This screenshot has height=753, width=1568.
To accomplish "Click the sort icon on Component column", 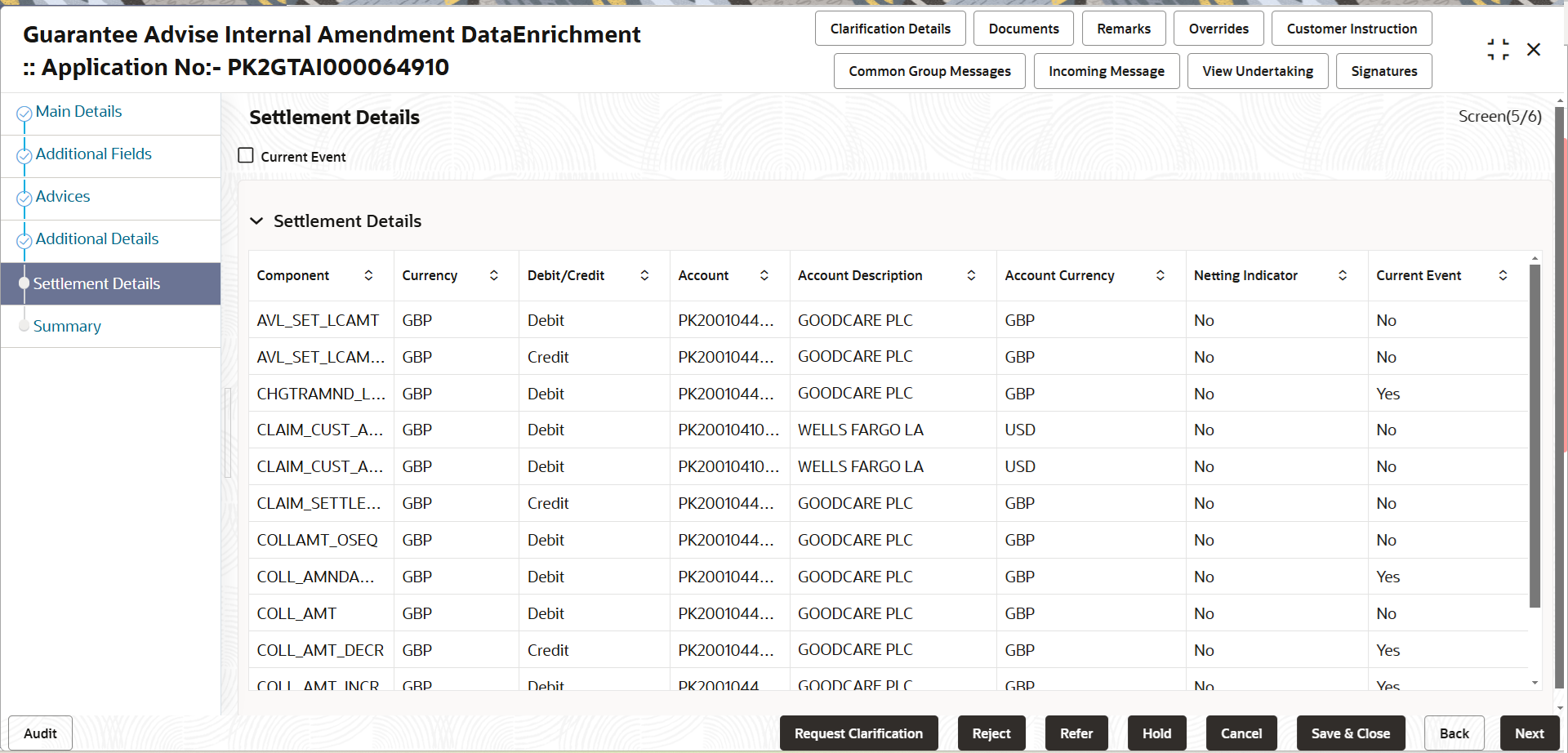I will (x=369, y=275).
